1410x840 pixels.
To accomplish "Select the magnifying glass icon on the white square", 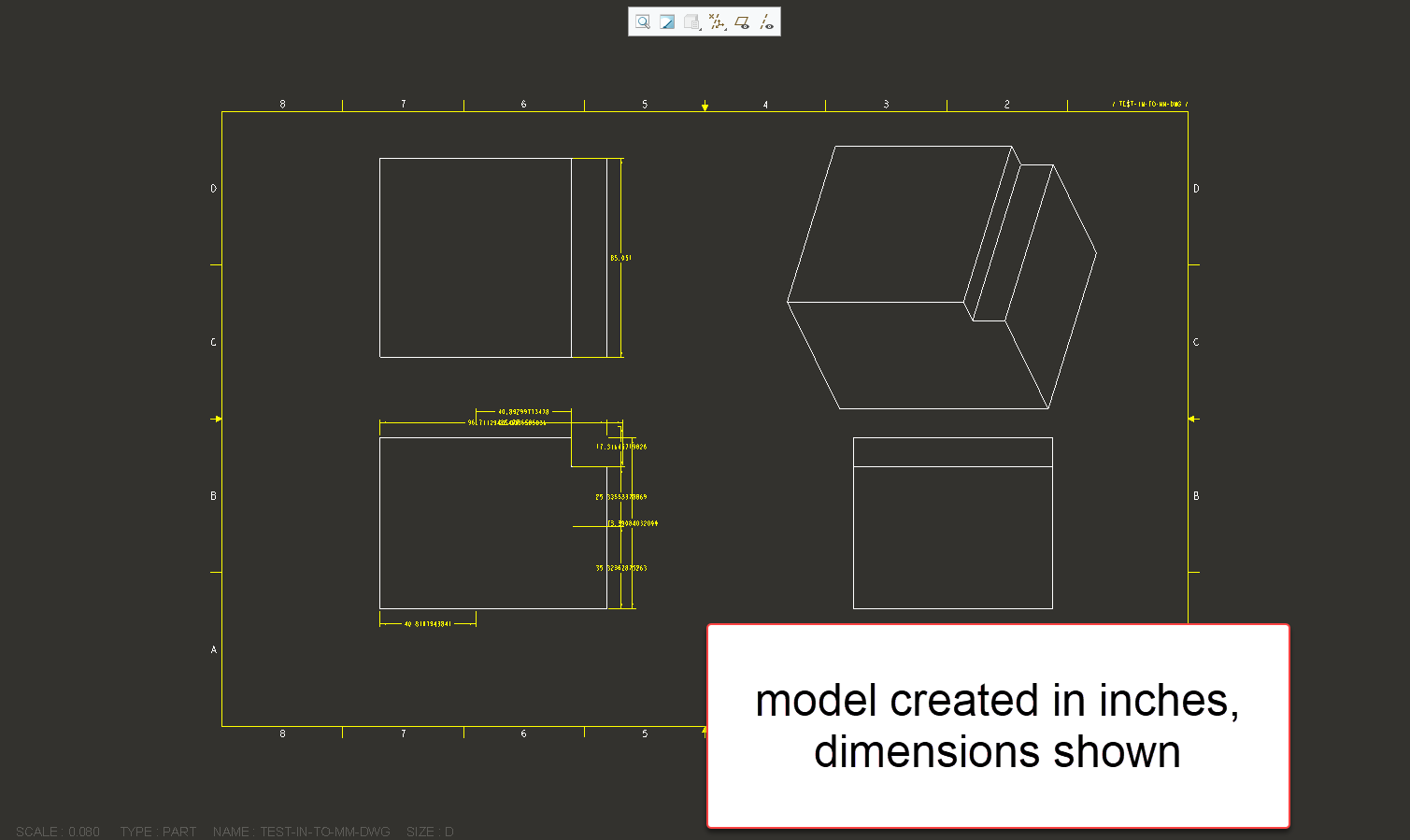I will click(x=642, y=21).
